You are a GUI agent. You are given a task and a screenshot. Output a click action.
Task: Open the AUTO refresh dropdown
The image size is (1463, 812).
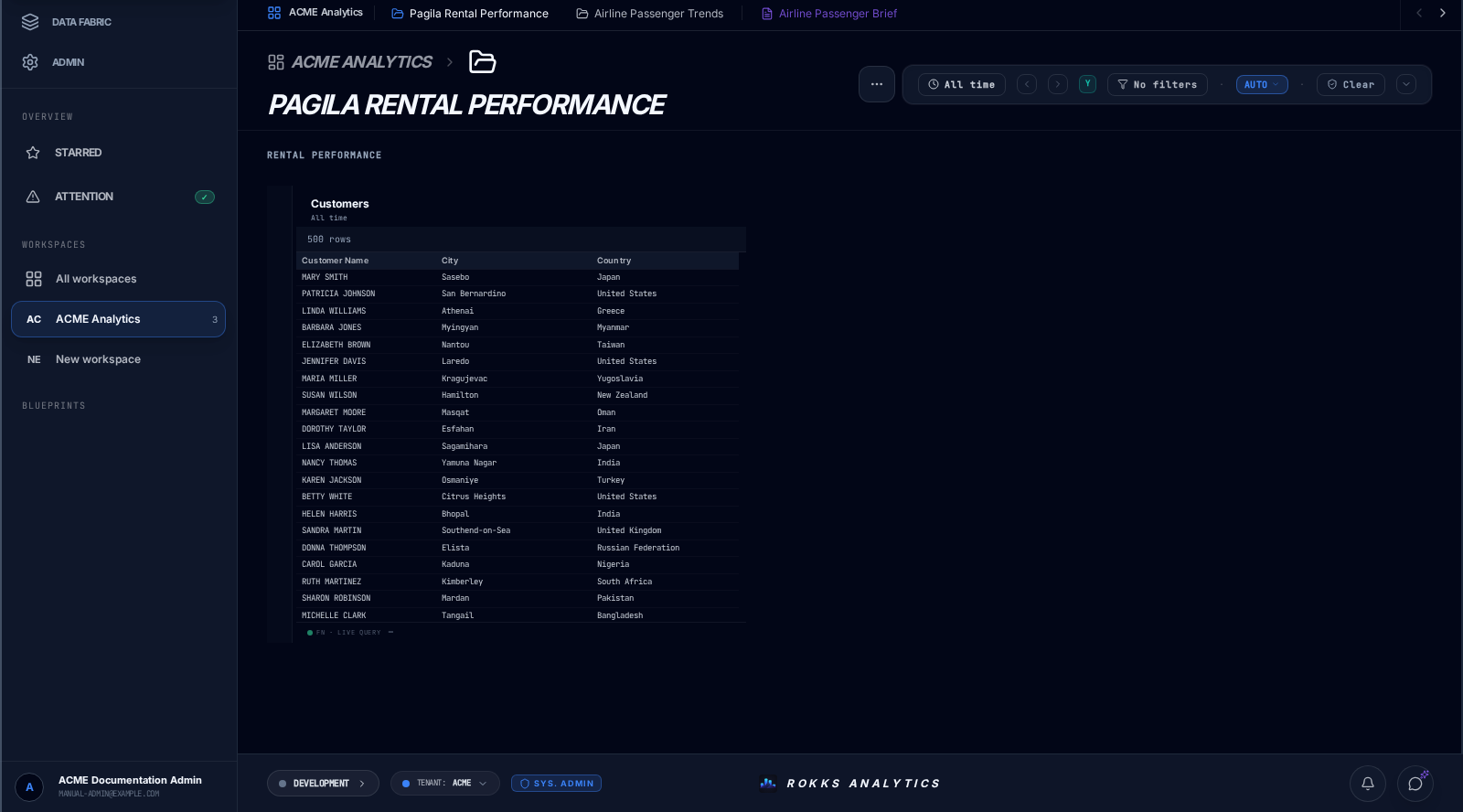(1262, 84)
